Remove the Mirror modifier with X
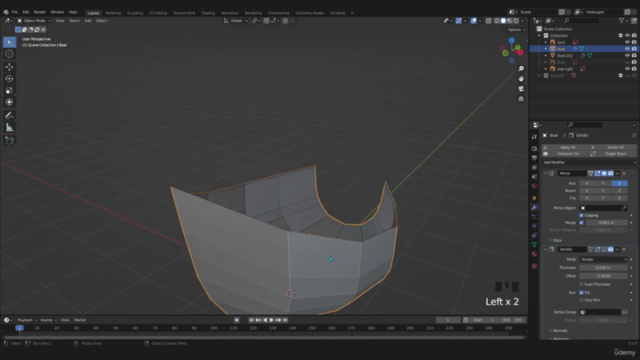The image size is (640, 360). pos(624,173)
